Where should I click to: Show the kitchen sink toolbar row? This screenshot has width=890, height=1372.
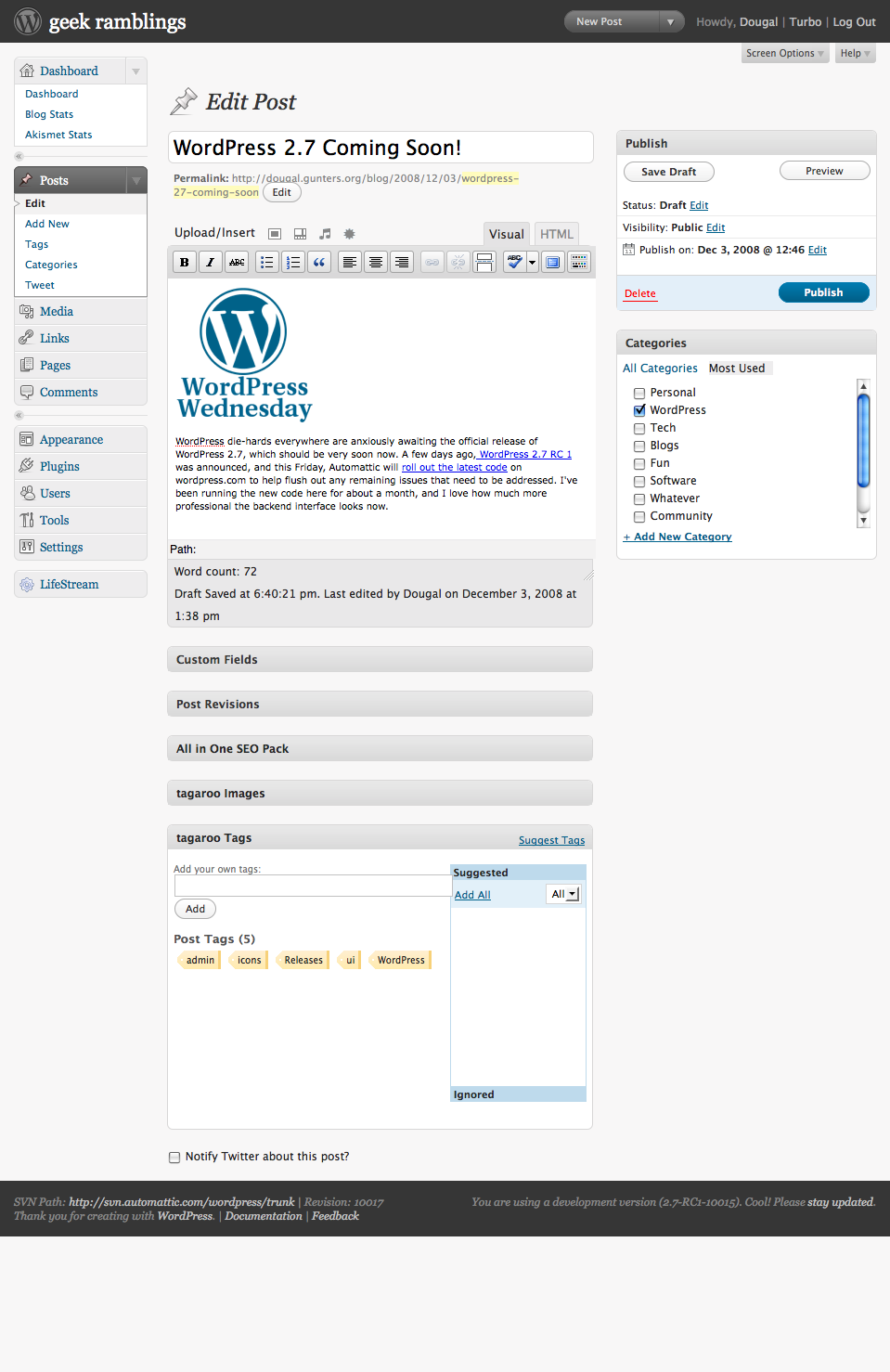click(x=579, y=263)
